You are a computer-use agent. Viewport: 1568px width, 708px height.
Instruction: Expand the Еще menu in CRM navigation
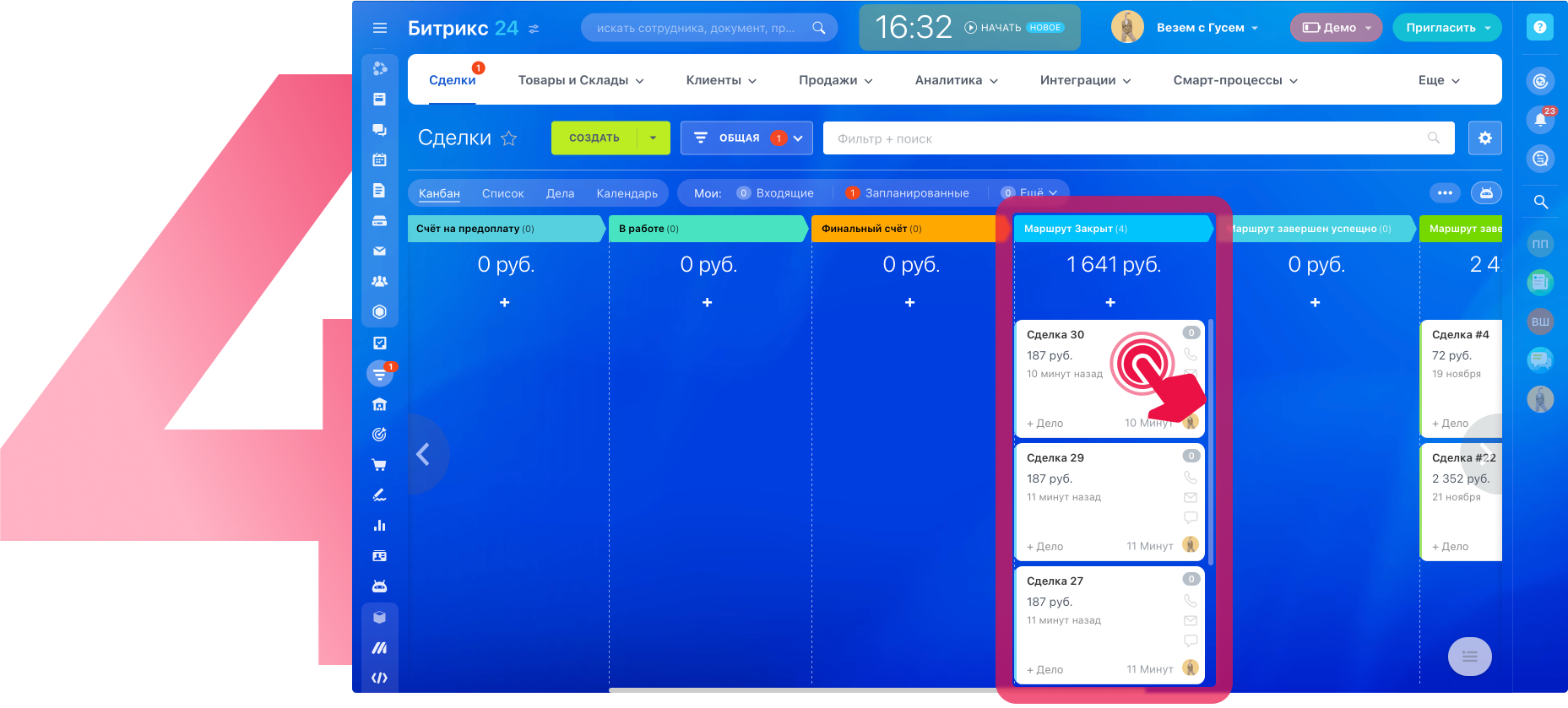(1439, 80)
